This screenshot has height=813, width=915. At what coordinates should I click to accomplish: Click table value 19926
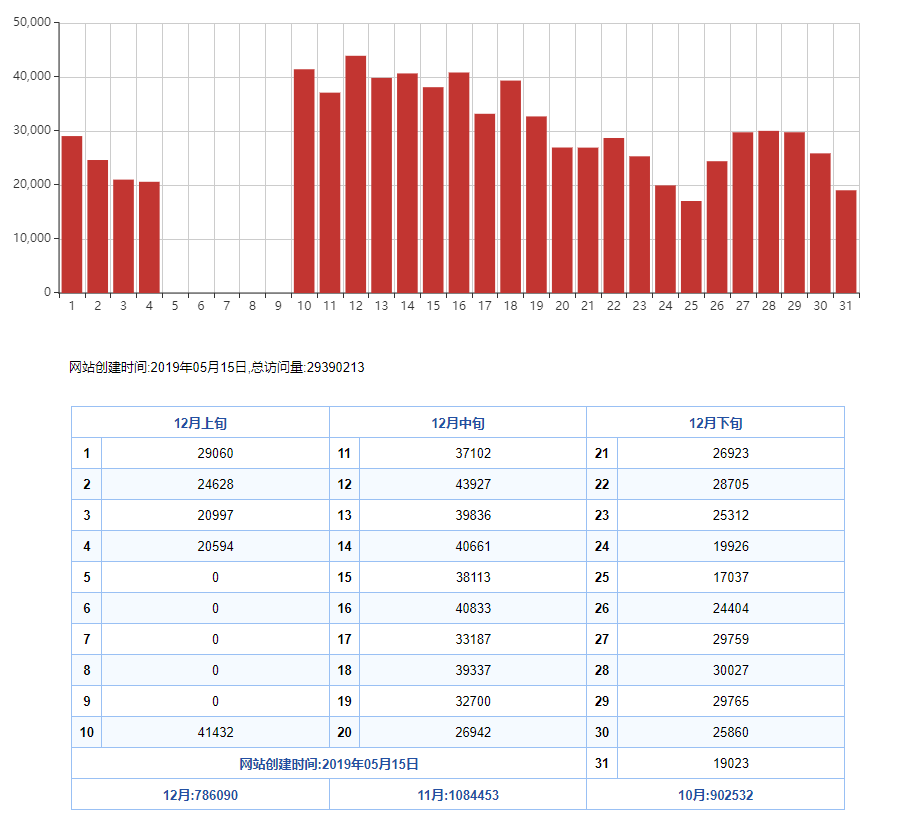click(731, 546)
